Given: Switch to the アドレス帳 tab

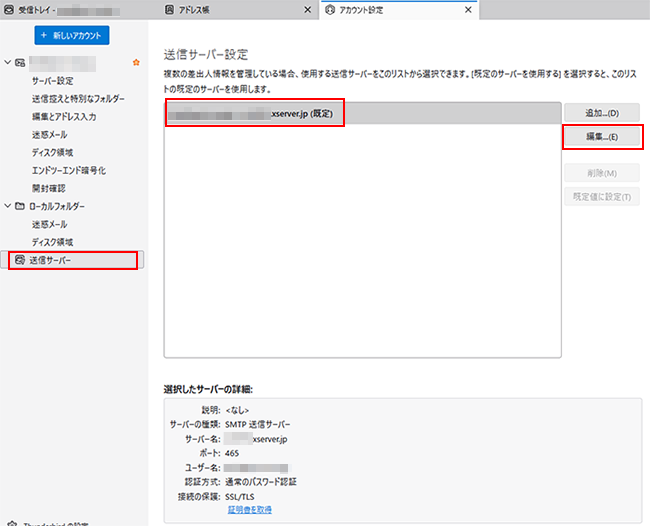Looking at the screenshot, I should click(x=240, y=10).
